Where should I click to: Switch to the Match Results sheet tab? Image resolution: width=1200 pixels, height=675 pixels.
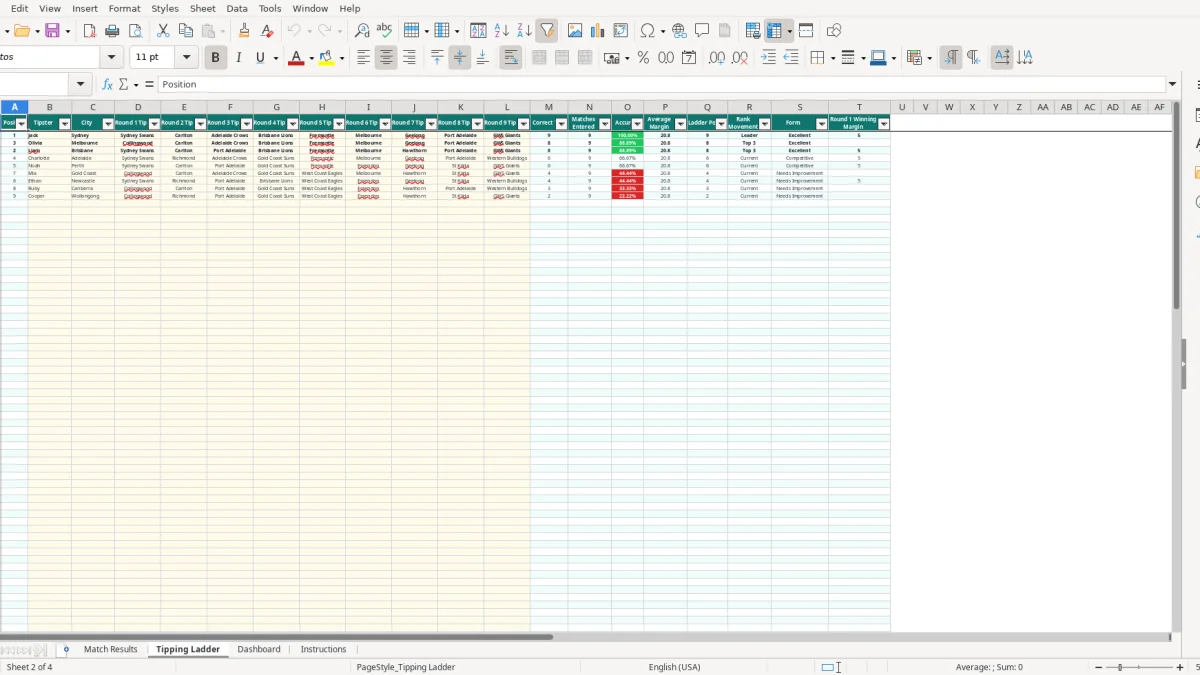(x=111, y=650)
